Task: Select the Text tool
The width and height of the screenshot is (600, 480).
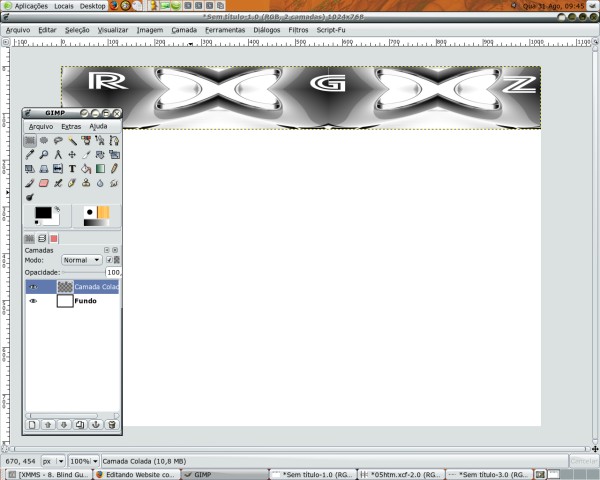Action: coord(72,169)
